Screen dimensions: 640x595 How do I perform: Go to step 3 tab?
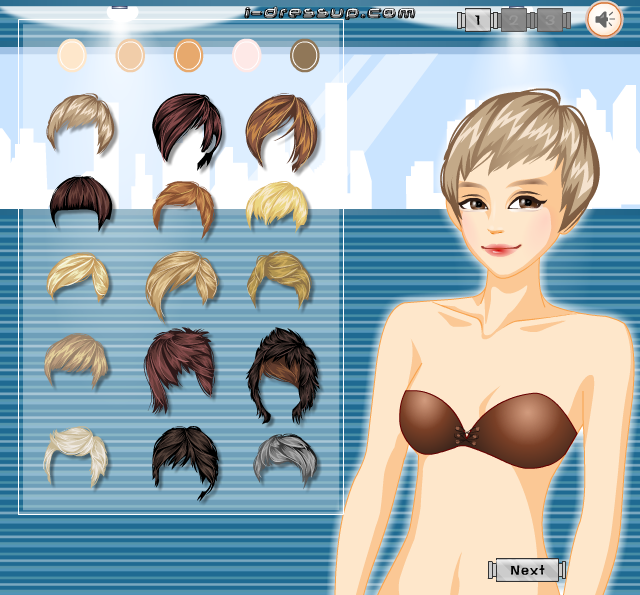(x=550, y=20)
